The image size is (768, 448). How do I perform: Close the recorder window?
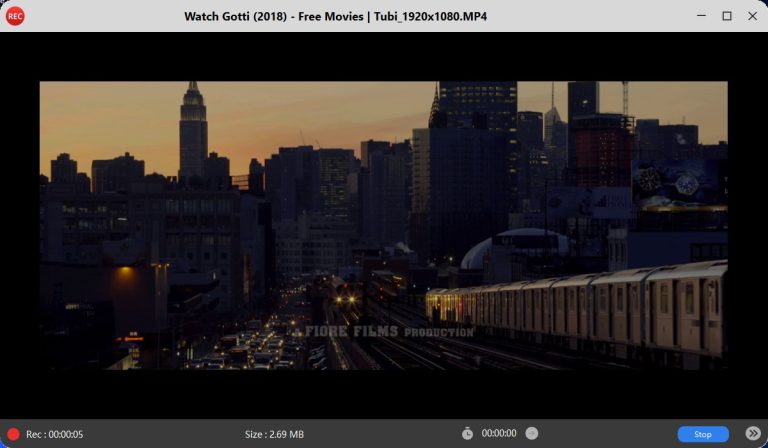tap(752, 16)
